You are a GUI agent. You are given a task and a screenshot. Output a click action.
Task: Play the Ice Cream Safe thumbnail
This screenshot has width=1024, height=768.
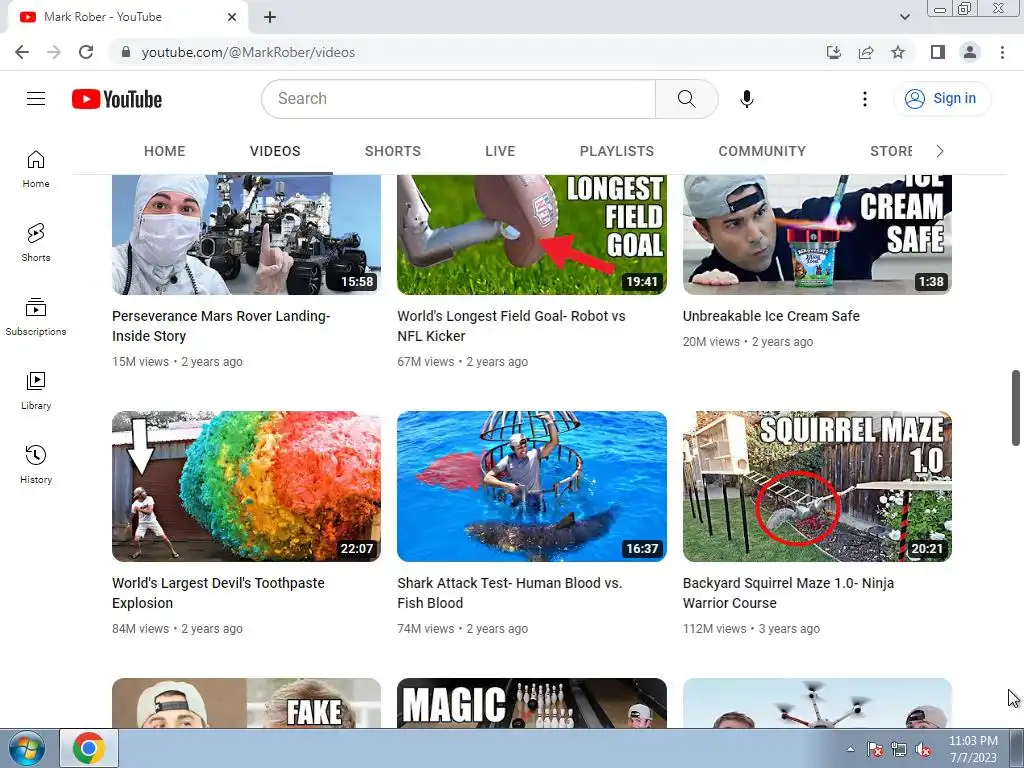pyautogui.click(x=817, y=234)
